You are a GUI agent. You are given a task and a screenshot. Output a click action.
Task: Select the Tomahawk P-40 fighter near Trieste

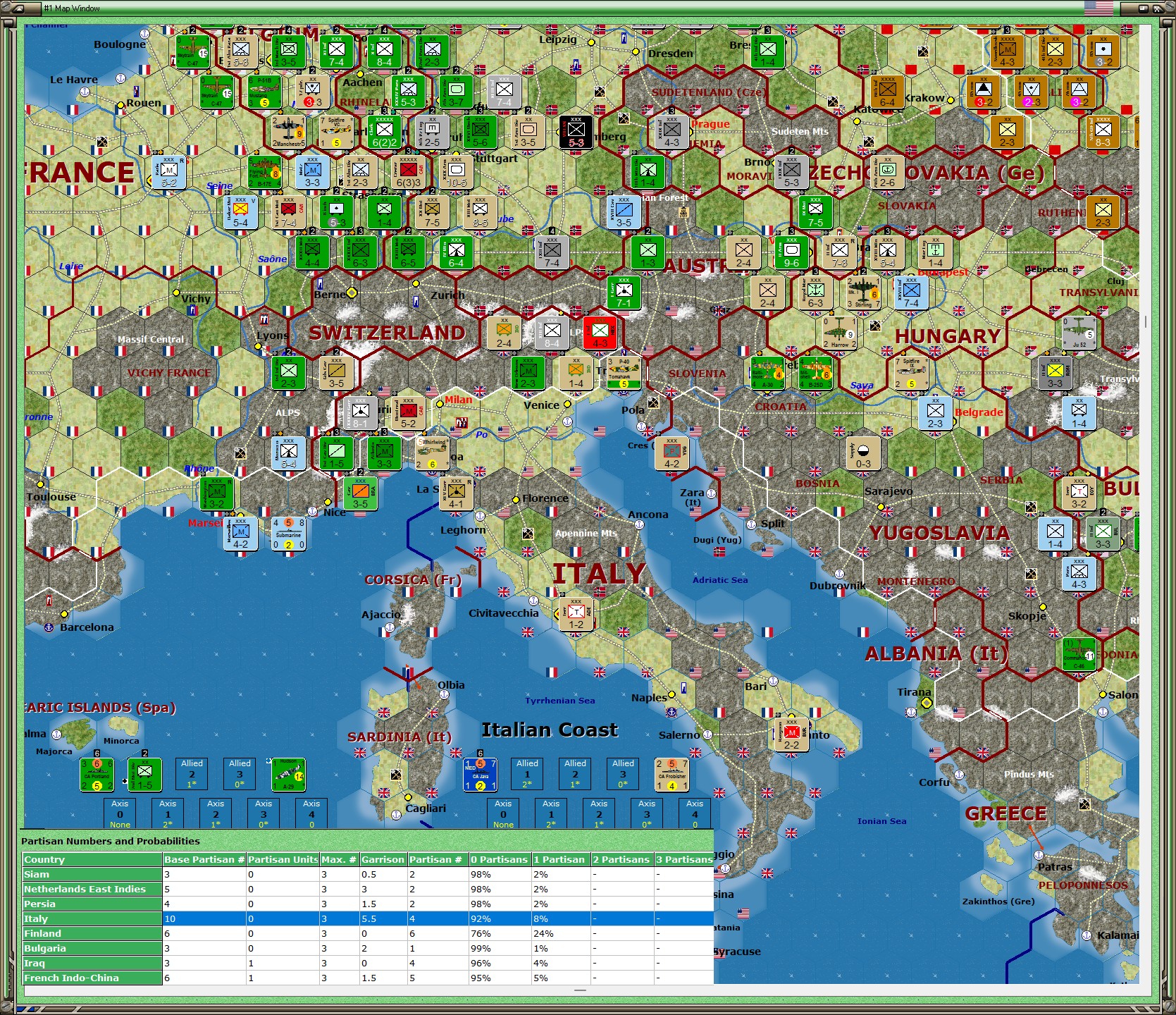[x=624, y=373]
